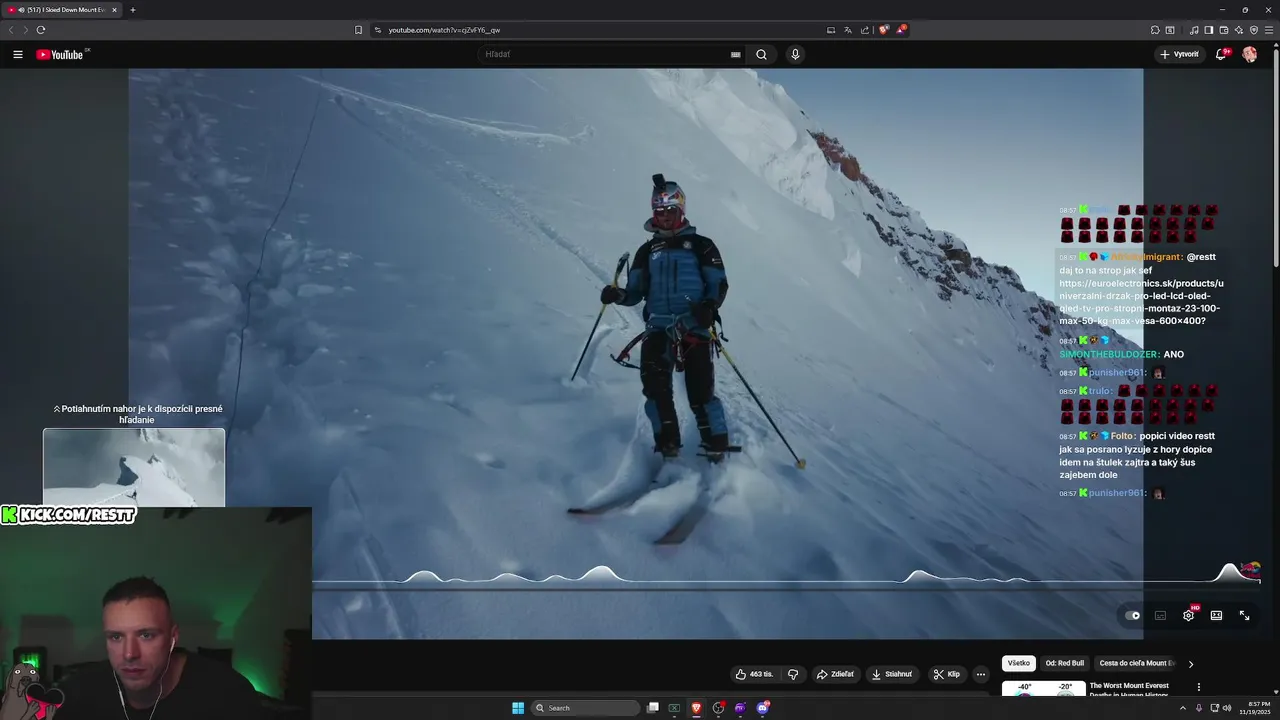The image size is (1280, 720).
Task: Click the Klip scissors button
Action: coord(946,674)
